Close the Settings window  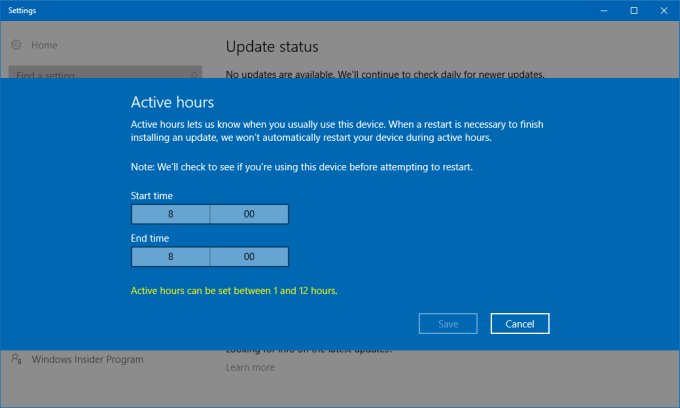click(664, 10)
